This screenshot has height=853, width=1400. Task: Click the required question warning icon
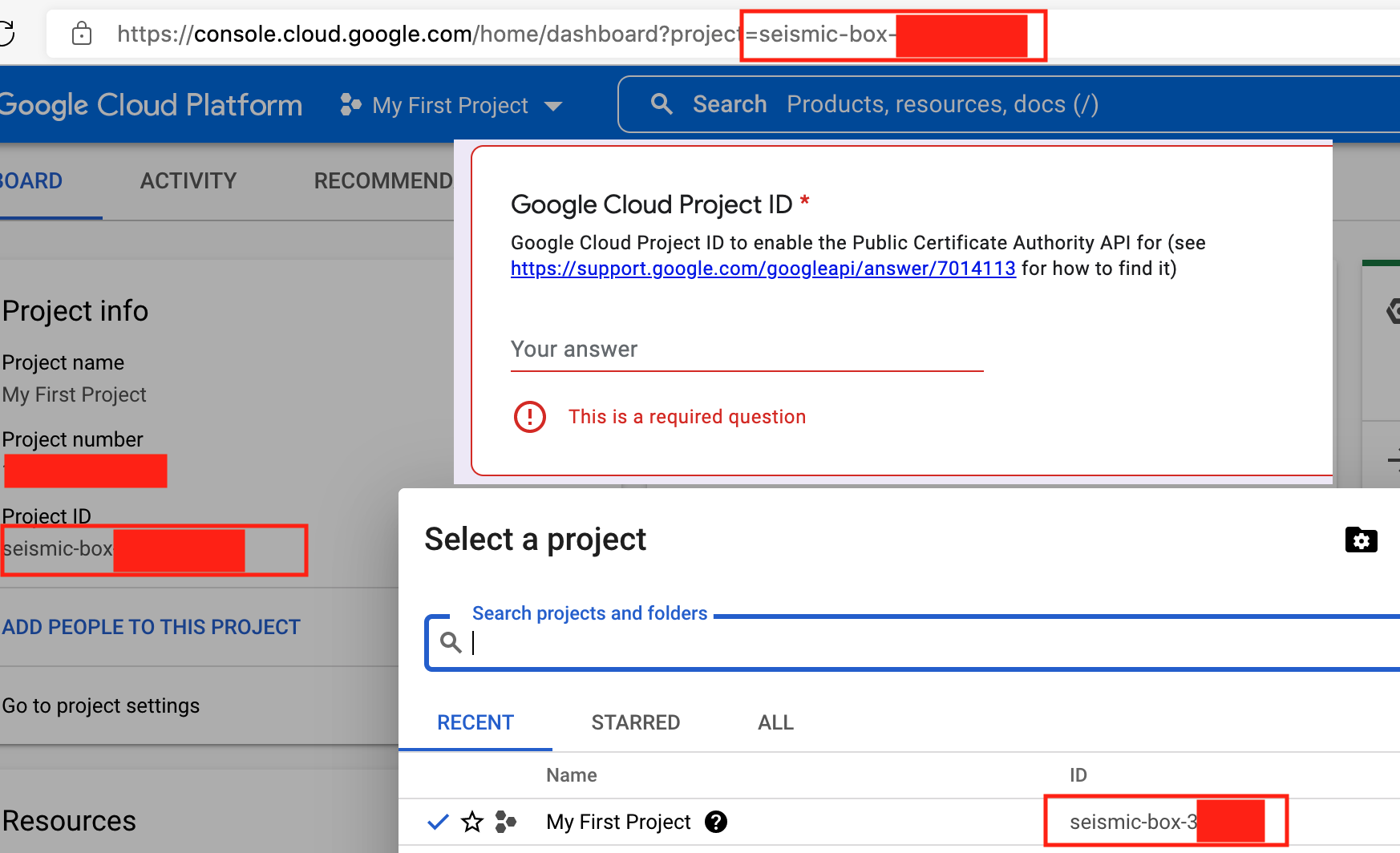pos(530,417)
